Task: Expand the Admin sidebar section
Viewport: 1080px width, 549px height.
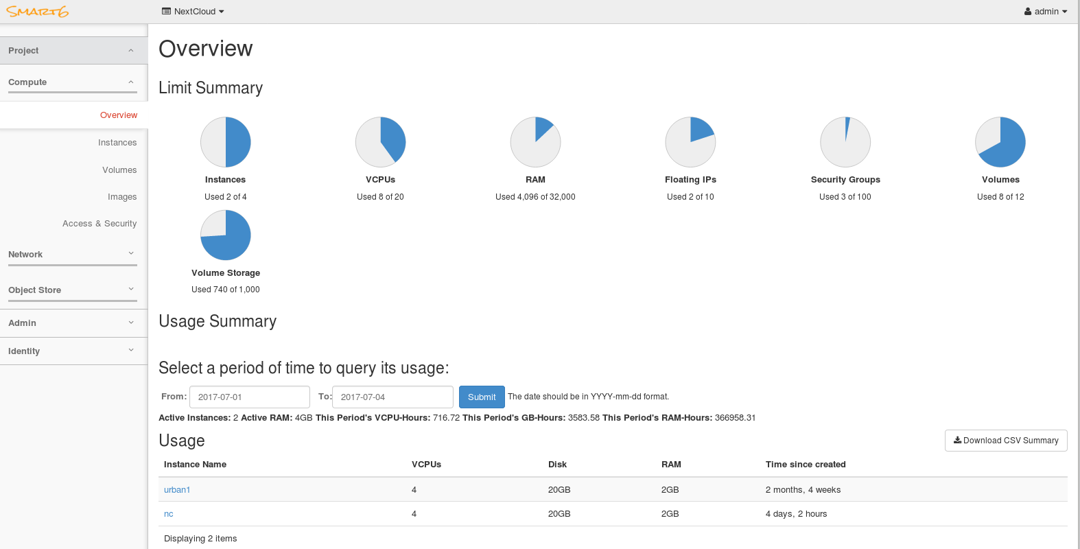Action: [73, 323]
